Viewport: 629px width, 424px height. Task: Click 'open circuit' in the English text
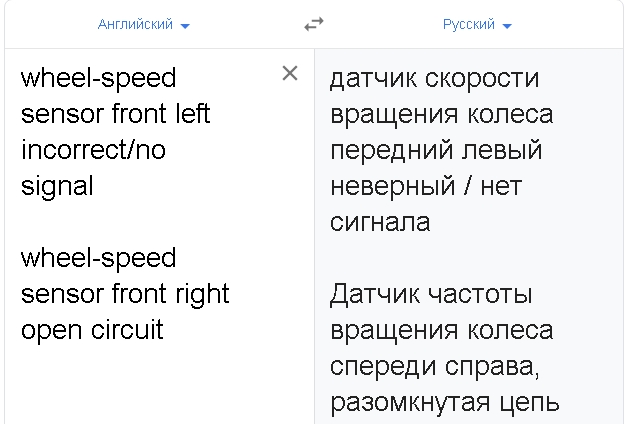point(92,330)
